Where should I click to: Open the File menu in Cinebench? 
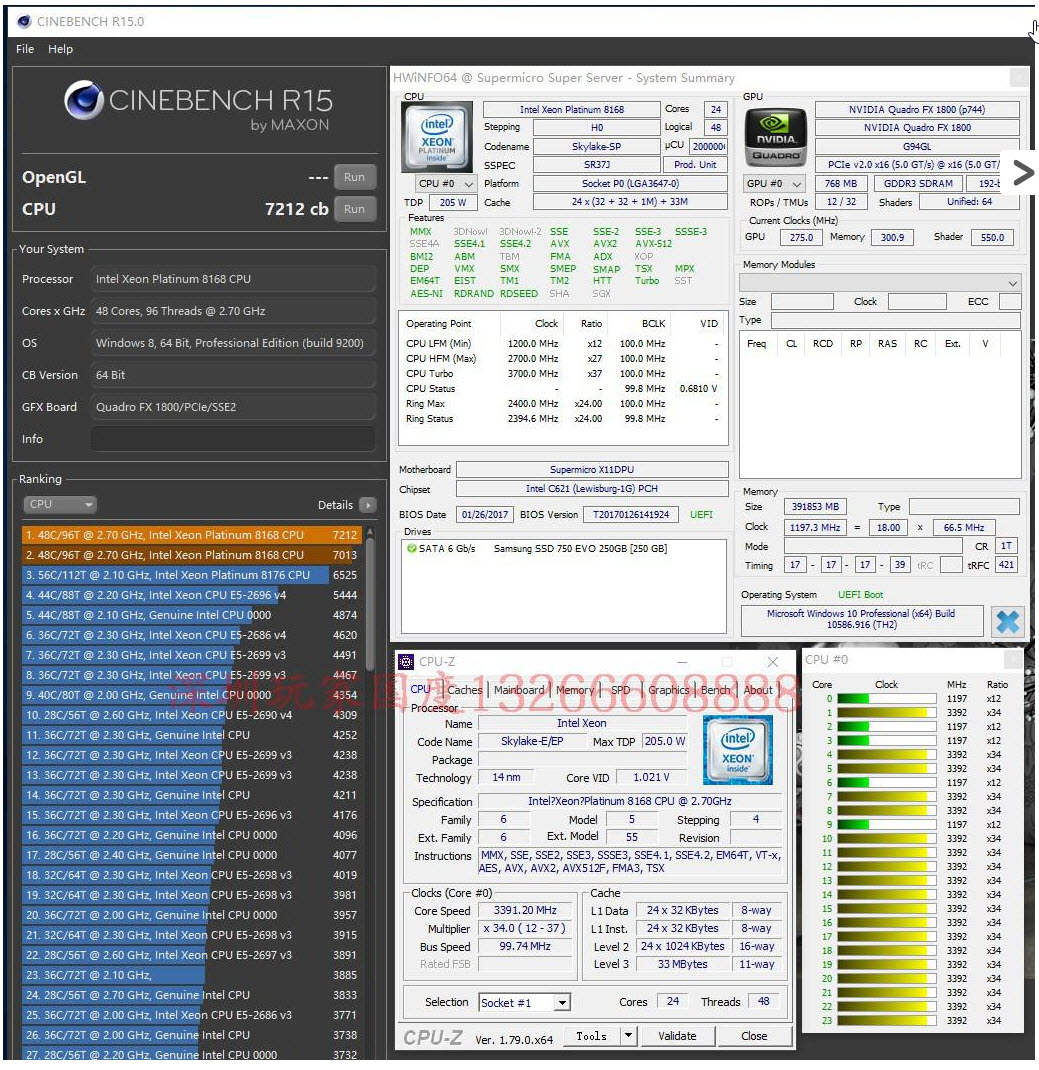[x=23, y=49]
